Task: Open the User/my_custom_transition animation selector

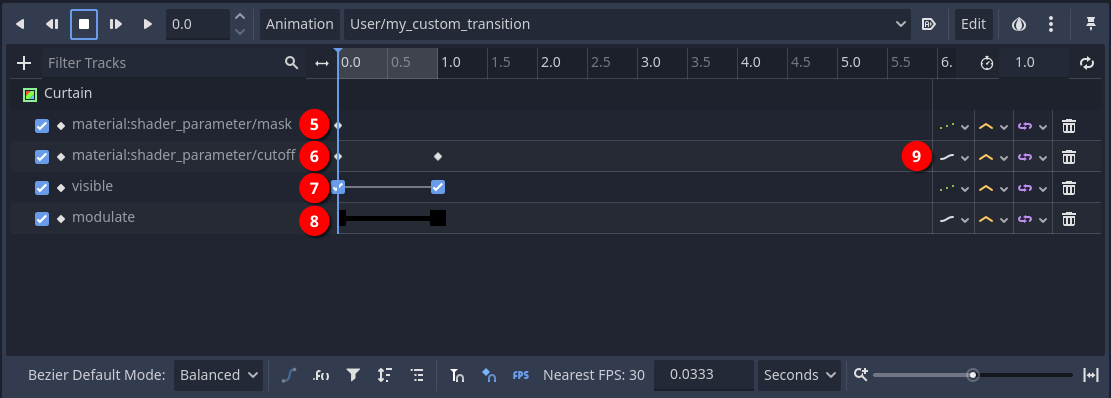Action: pyautogui.click(x=628, y=24)
